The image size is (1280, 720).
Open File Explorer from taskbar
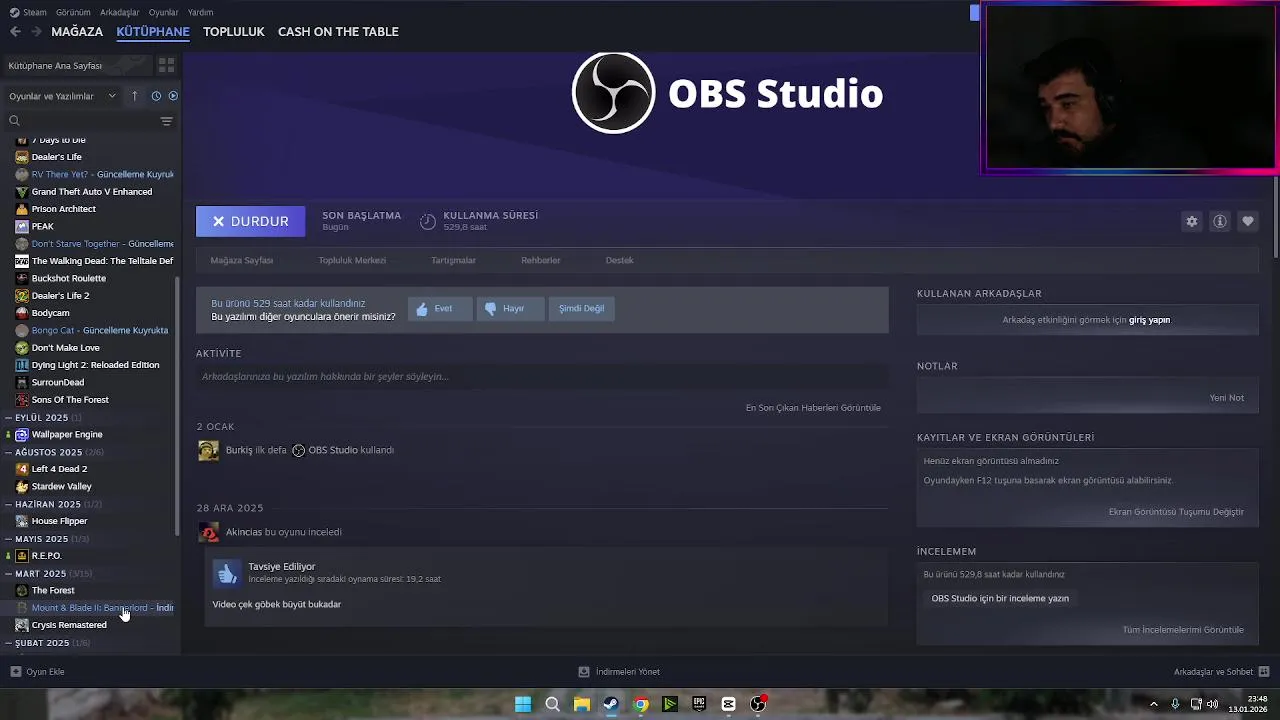point(581,704)
